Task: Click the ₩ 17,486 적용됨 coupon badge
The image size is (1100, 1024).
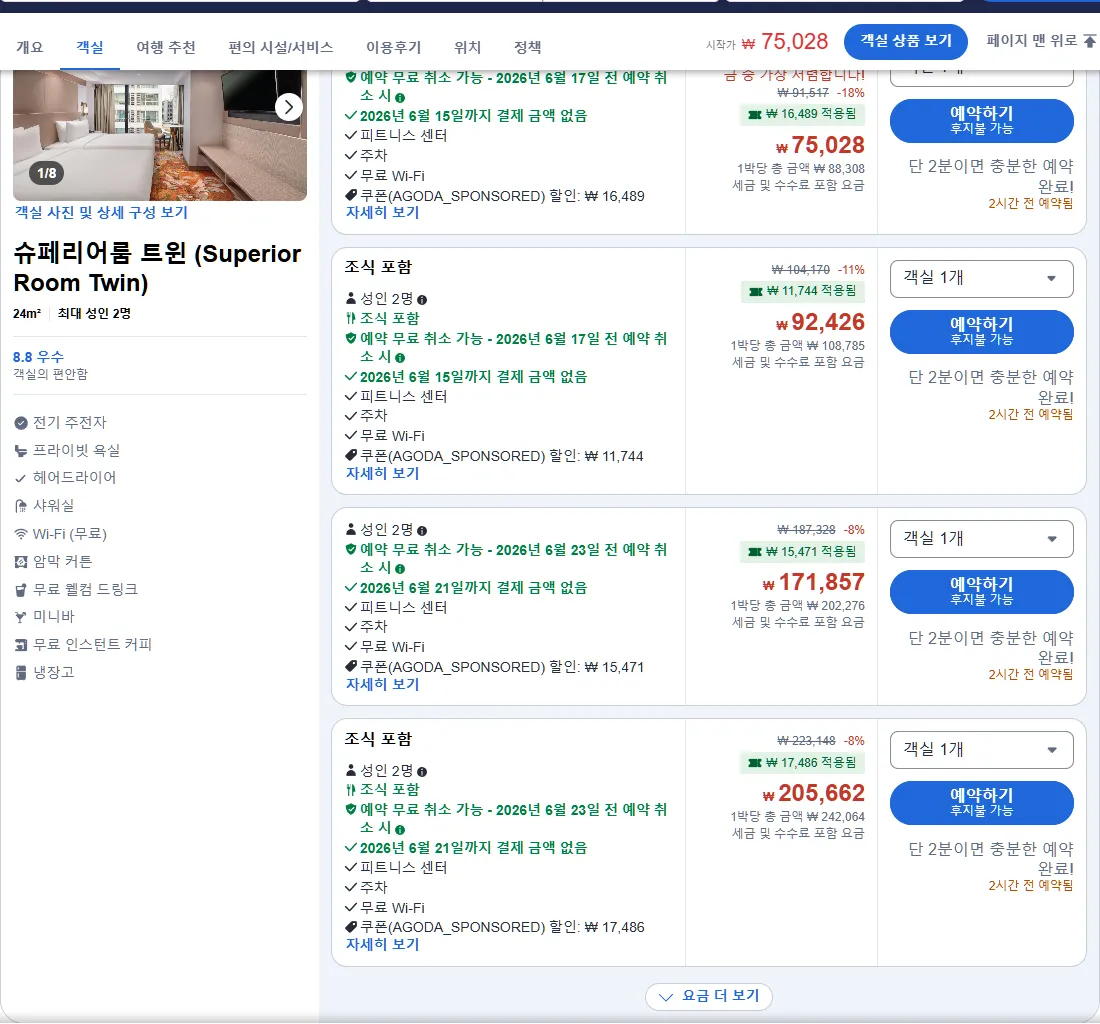Action: coord(802,762)
